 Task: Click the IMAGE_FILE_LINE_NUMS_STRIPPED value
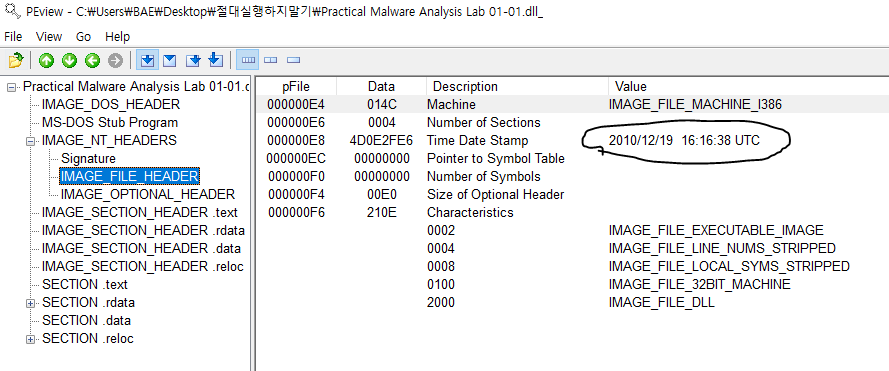(x=722, y=248)
